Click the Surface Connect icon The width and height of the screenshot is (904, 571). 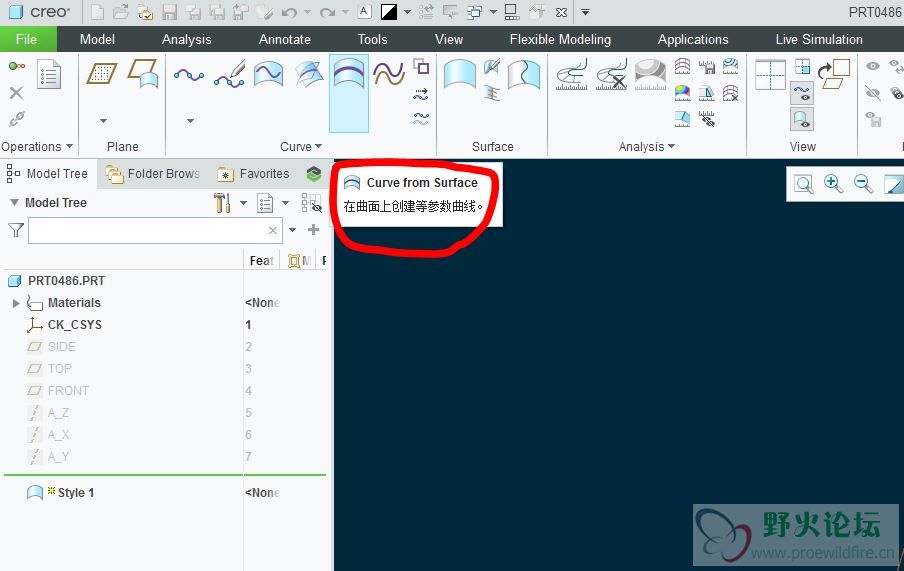(x=492, y=93)
